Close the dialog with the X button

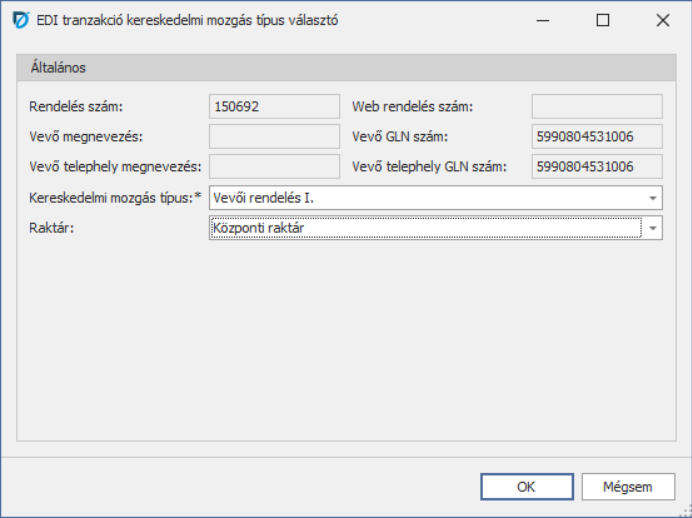(661, 19)
